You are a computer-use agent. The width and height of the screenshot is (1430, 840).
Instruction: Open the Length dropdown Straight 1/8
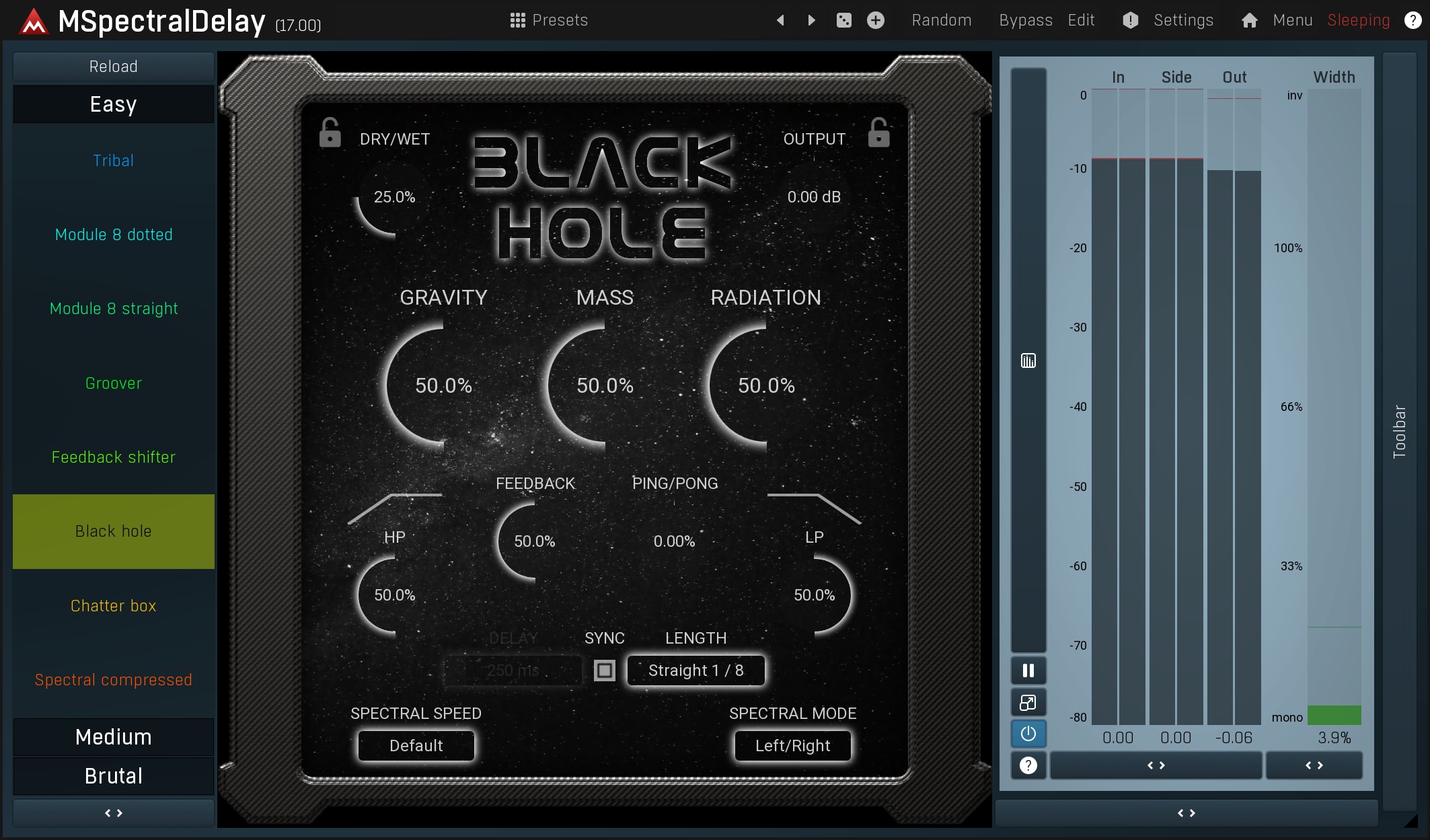695,671
